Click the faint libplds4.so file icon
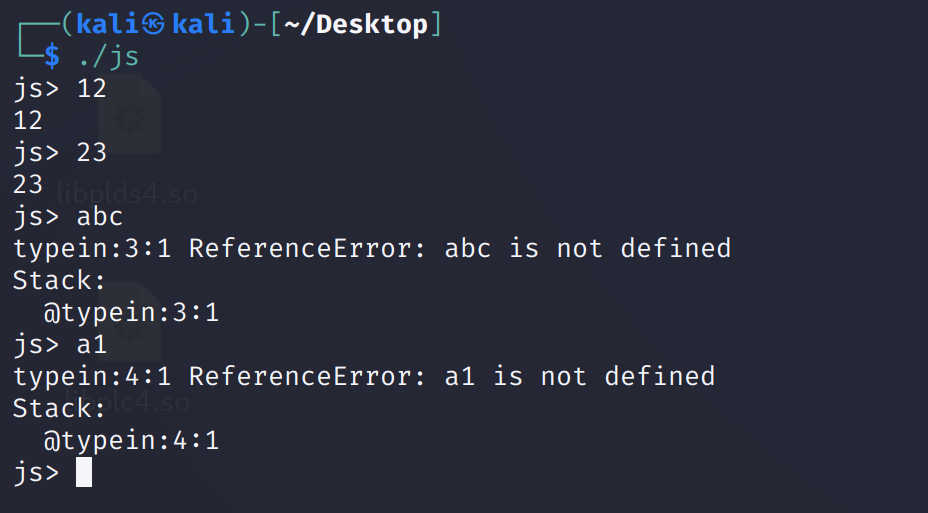 pos(130,120)
